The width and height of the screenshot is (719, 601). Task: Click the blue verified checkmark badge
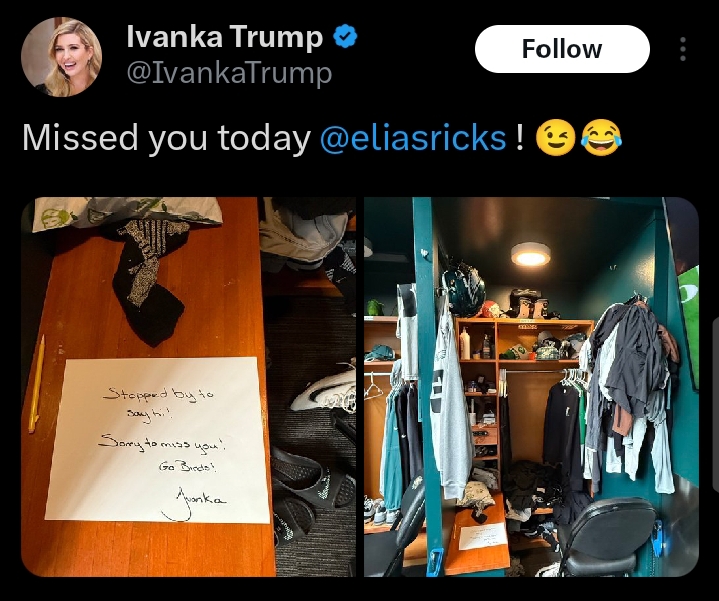click(x=345, y=37)
